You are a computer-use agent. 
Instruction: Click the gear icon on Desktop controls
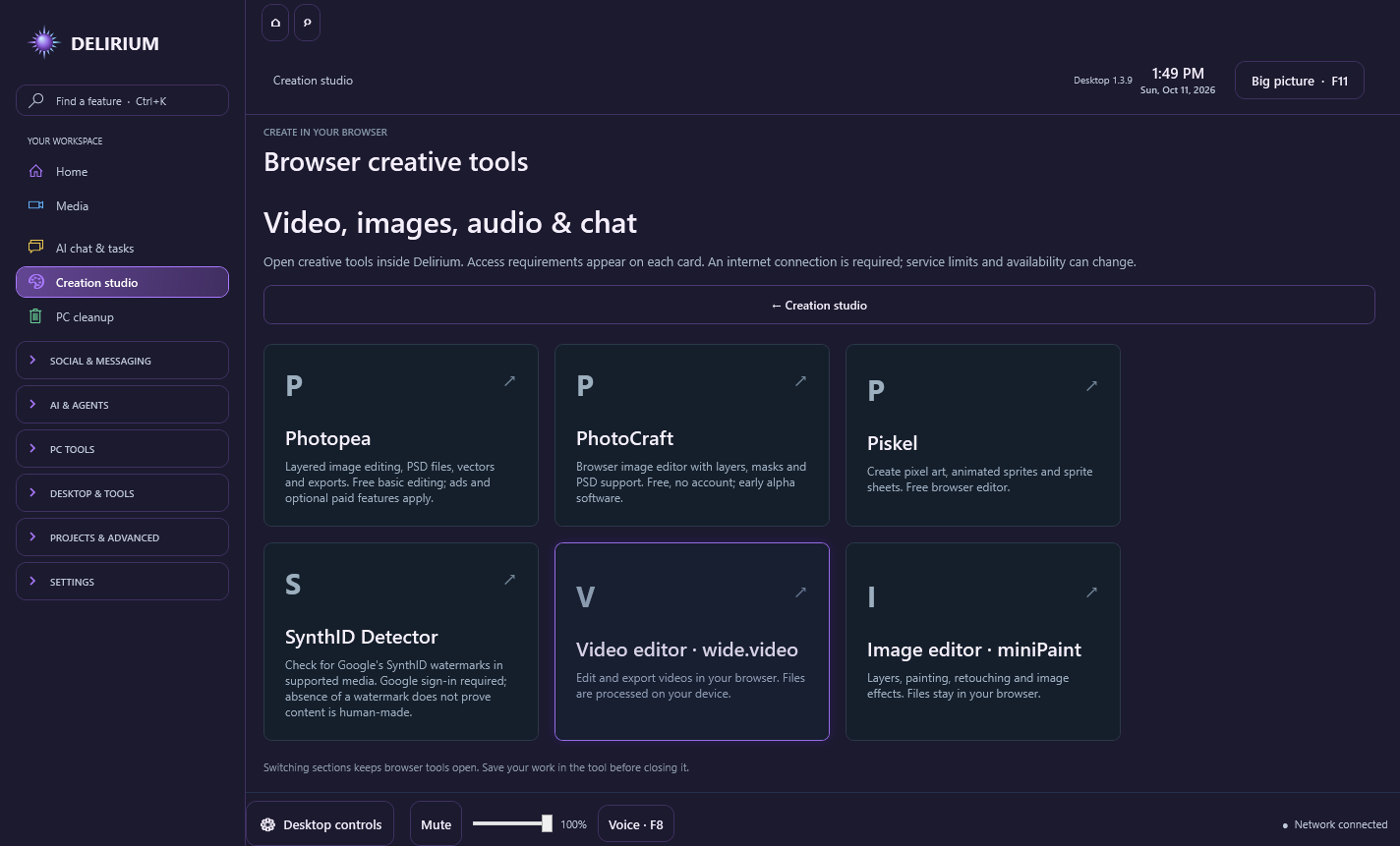(267, 824)
